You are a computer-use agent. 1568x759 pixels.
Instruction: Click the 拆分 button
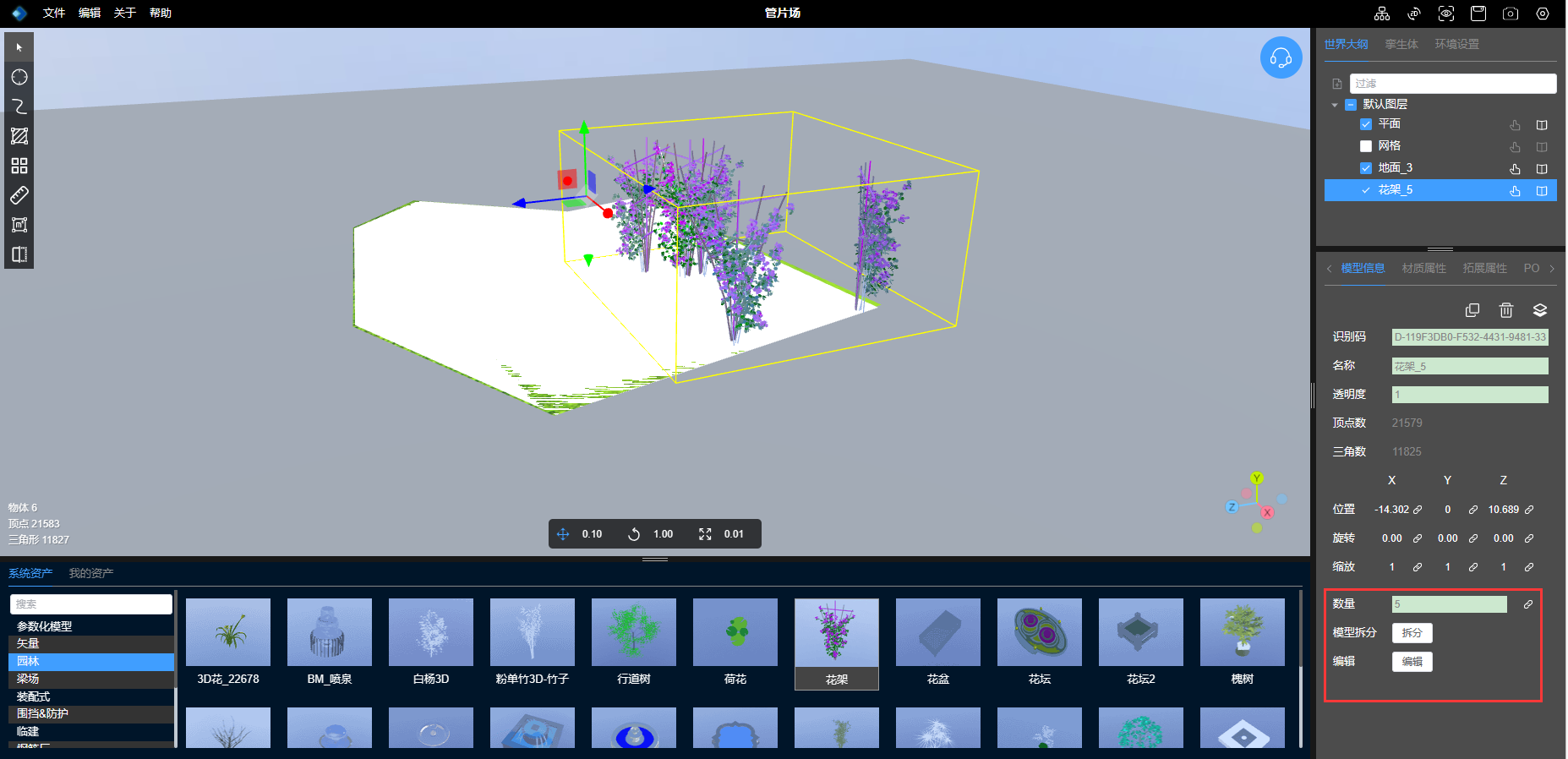pyautogui.click(x=1412, y=632)
